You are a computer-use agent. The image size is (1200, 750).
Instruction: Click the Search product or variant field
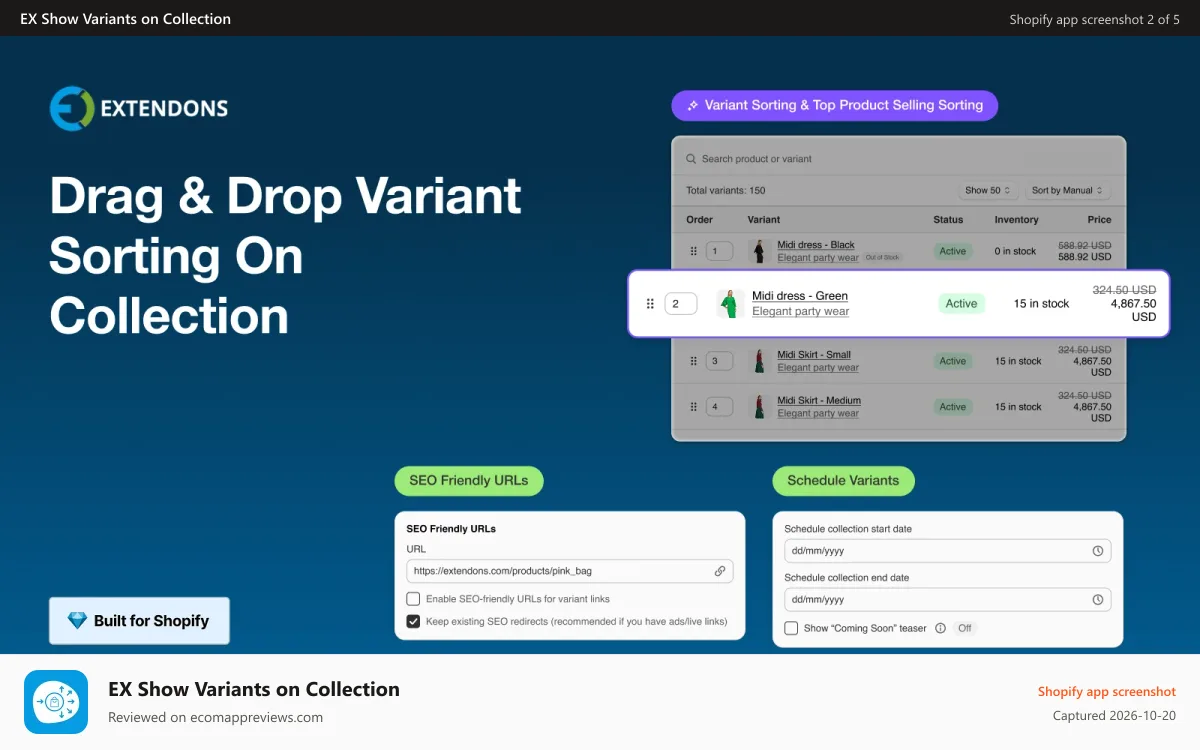pyautogui.click(x=898, y=158)
